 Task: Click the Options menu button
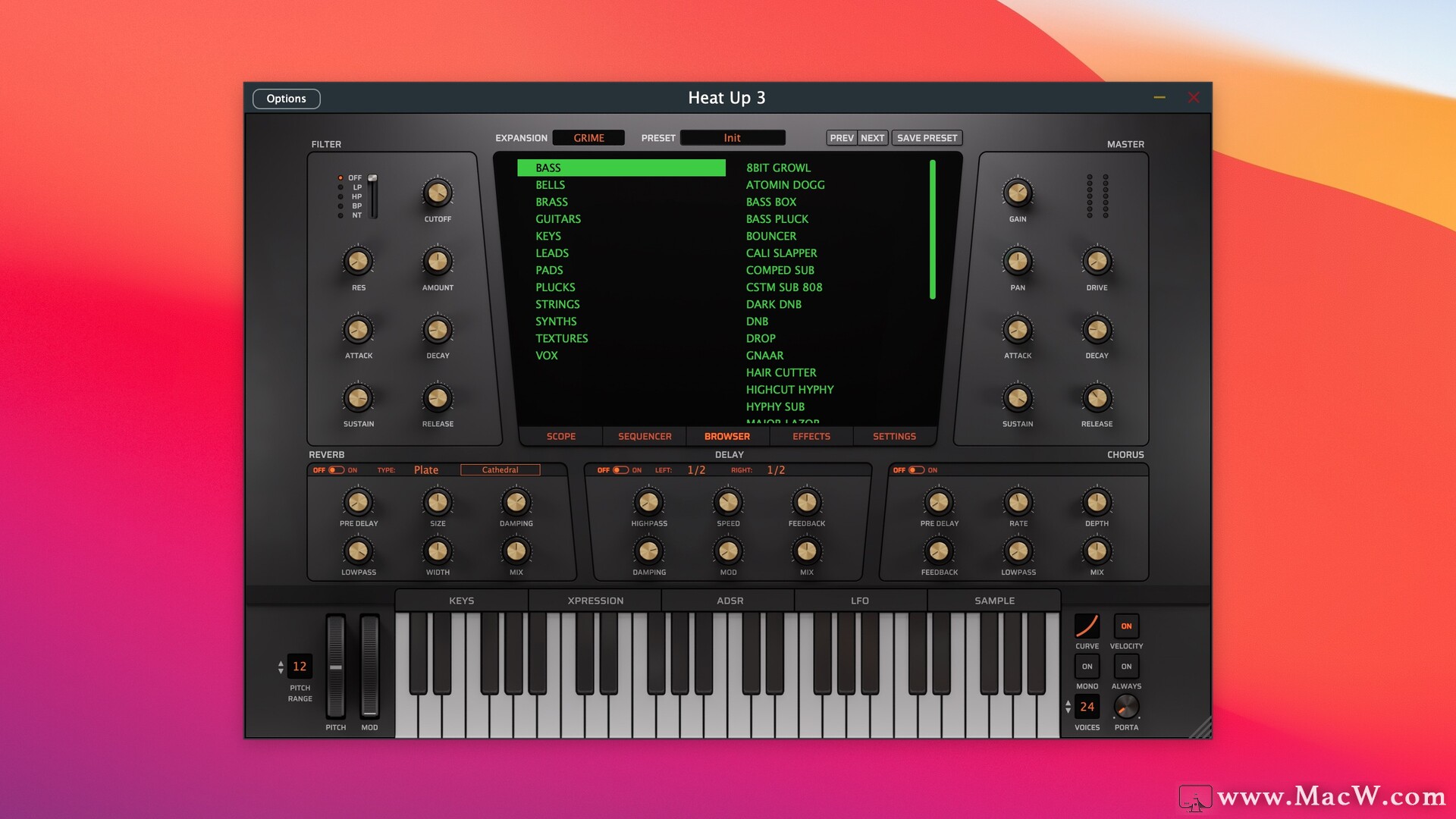[286, 99]
